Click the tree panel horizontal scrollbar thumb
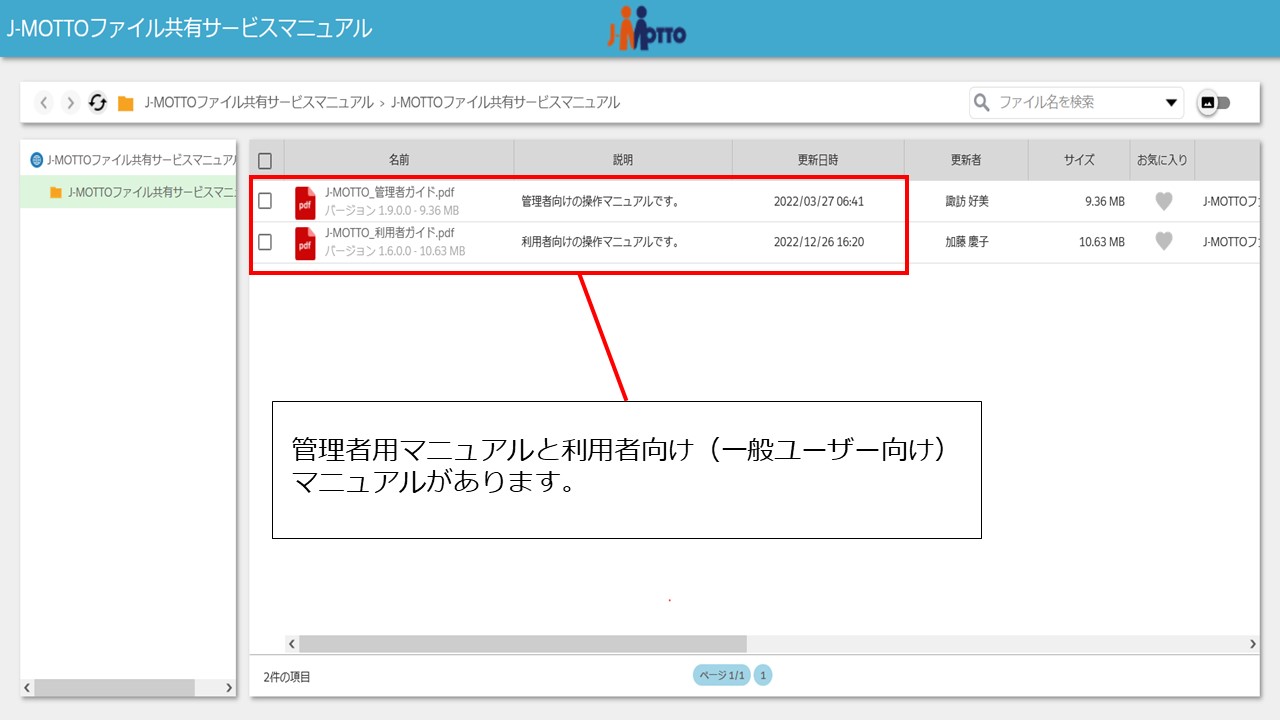 [114, 688]
